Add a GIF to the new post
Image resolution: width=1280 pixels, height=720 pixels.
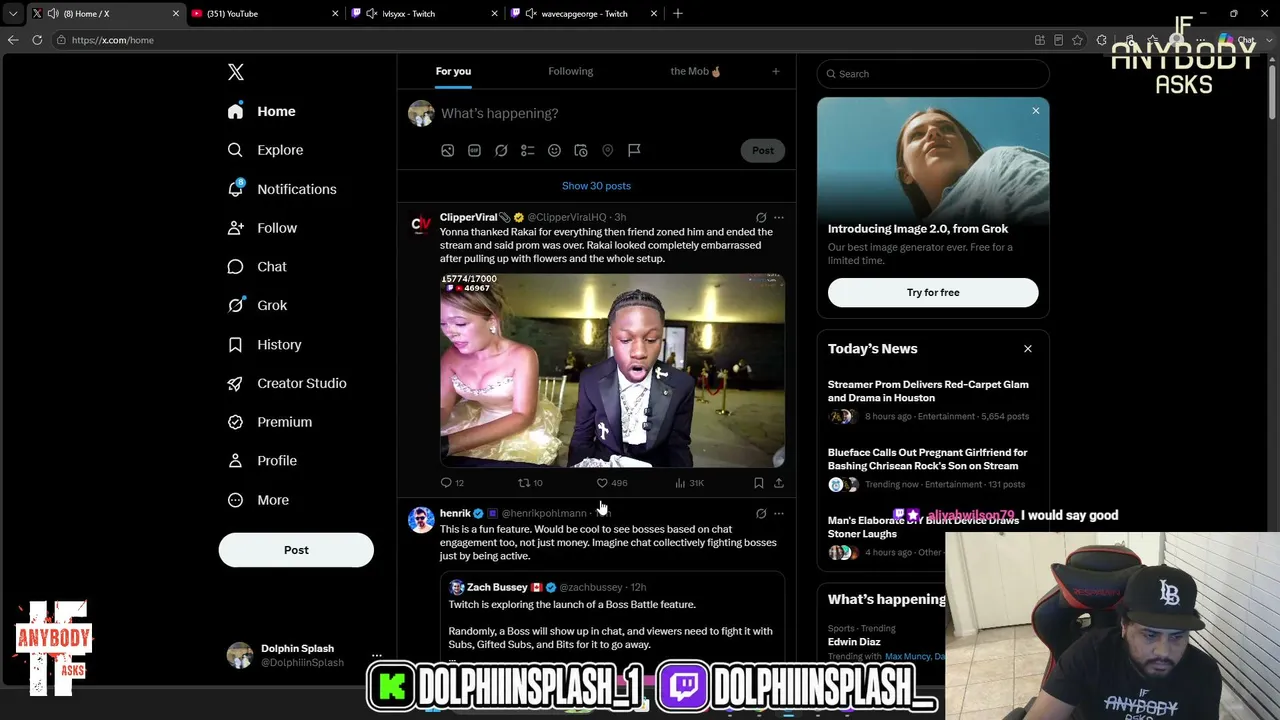coord(474,150)
